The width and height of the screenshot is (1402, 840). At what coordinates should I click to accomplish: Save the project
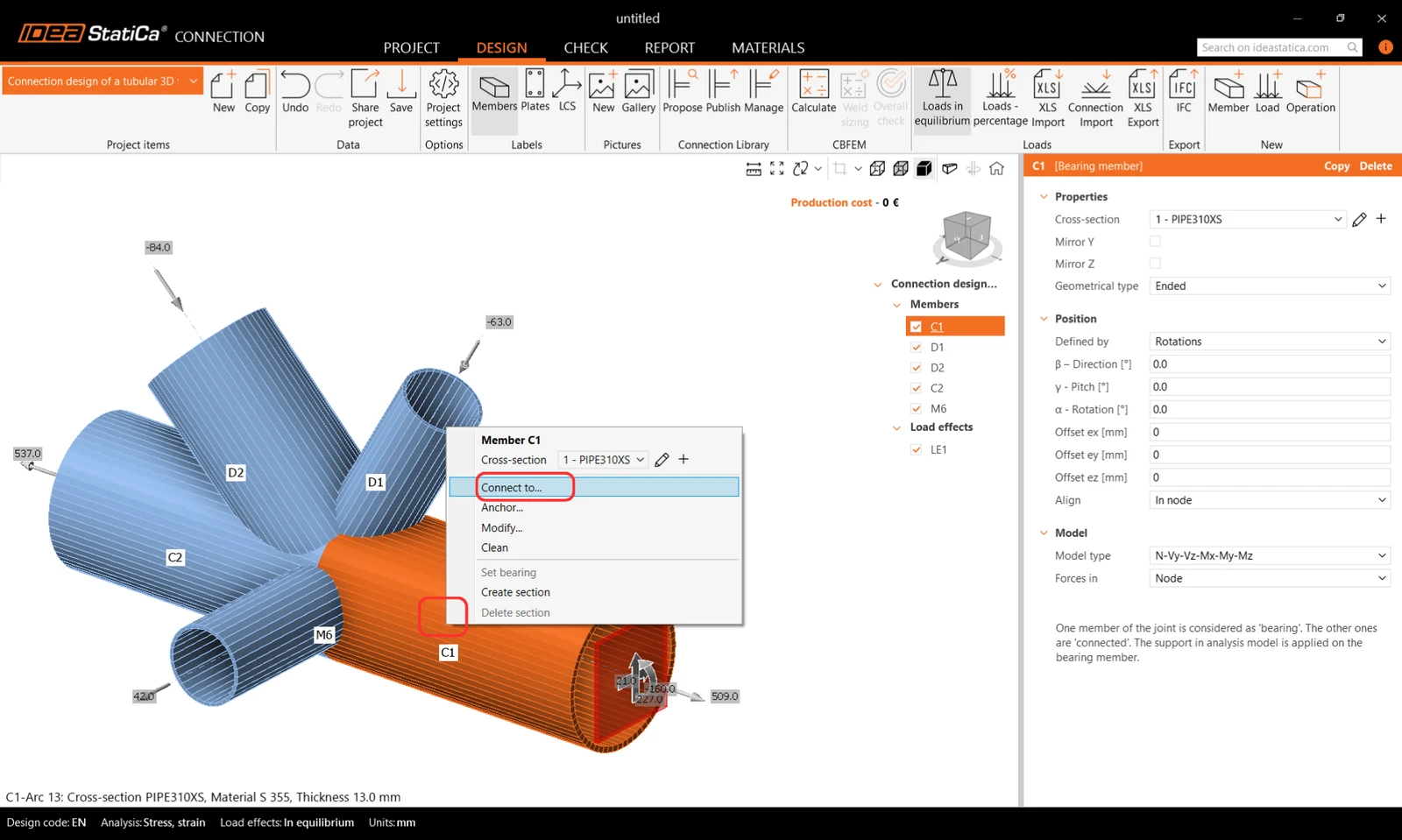(401, 93)
